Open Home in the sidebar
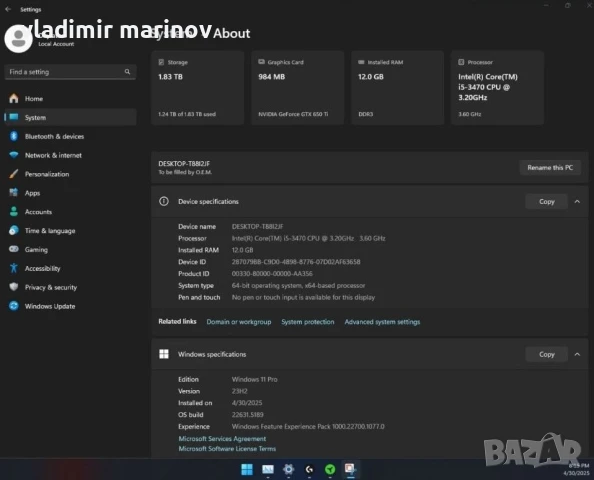Viewport: 594px width, 480px height. click(x=70, y=99)
